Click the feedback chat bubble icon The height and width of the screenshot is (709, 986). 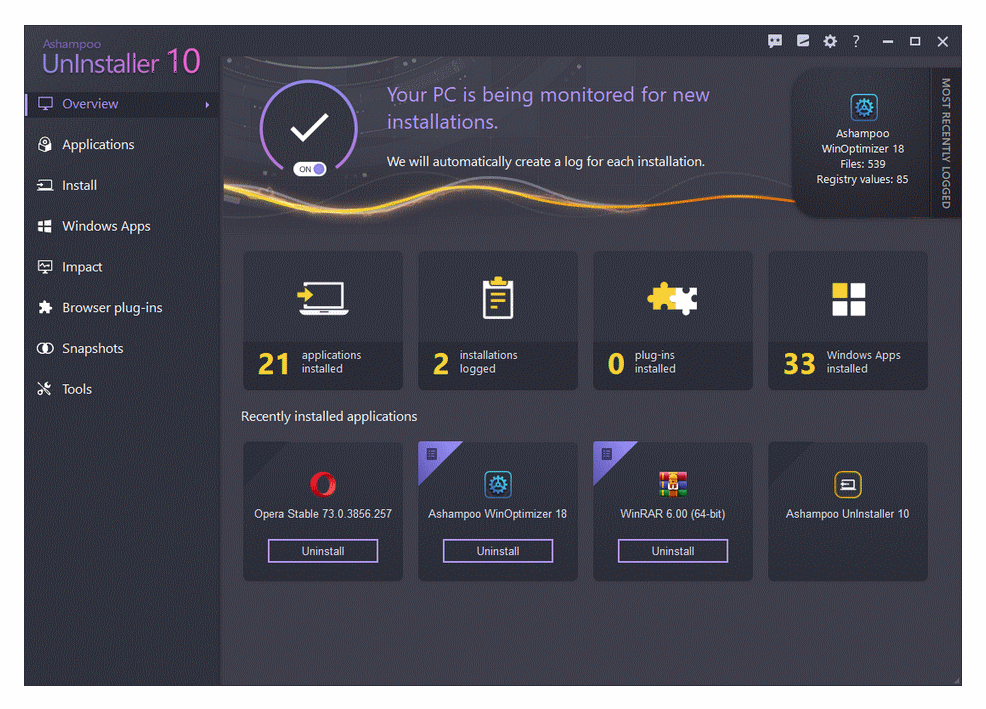click(x=775, y=42)
